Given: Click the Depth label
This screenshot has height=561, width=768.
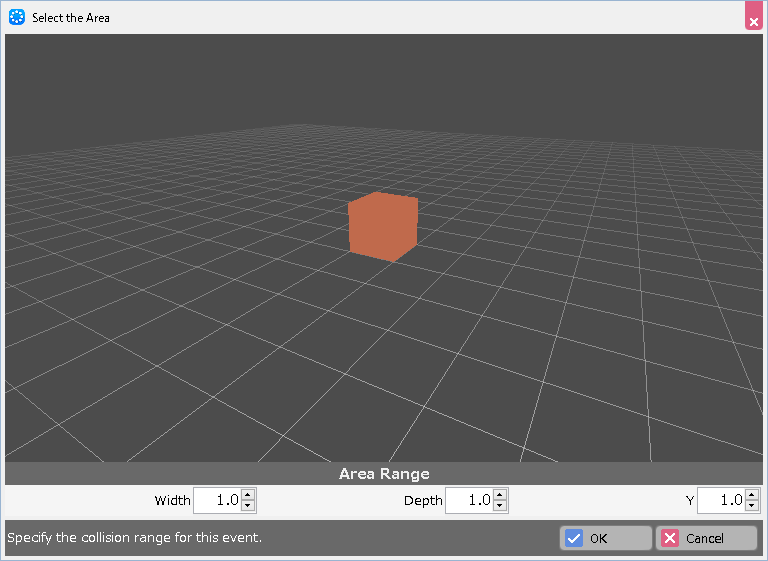Looking at the screenshot, I should pos(423,501).
